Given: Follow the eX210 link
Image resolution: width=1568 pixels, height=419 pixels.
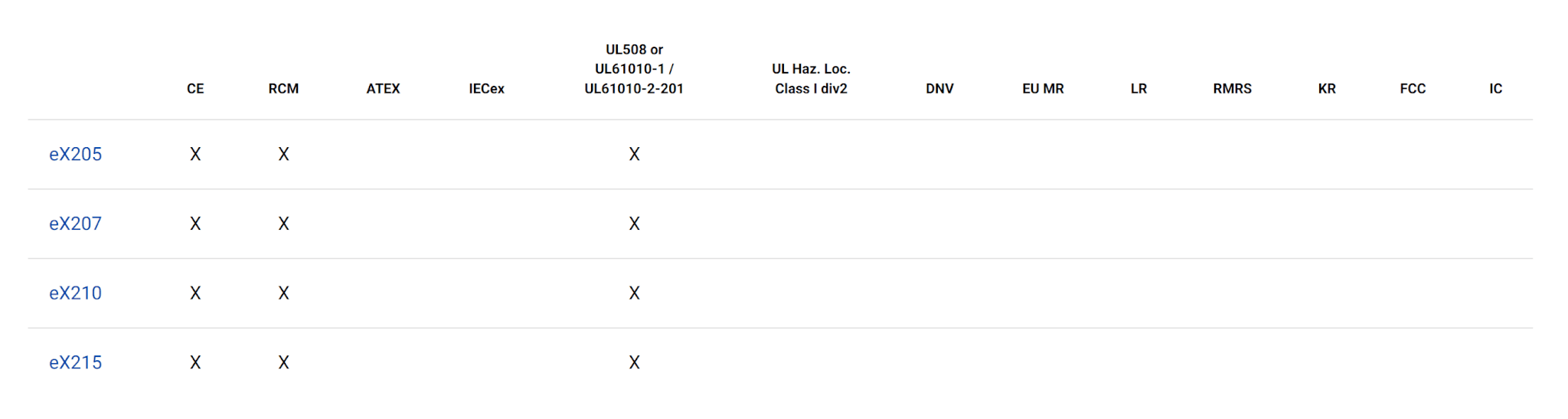Looking at the screenshot, I should [75, 293].
